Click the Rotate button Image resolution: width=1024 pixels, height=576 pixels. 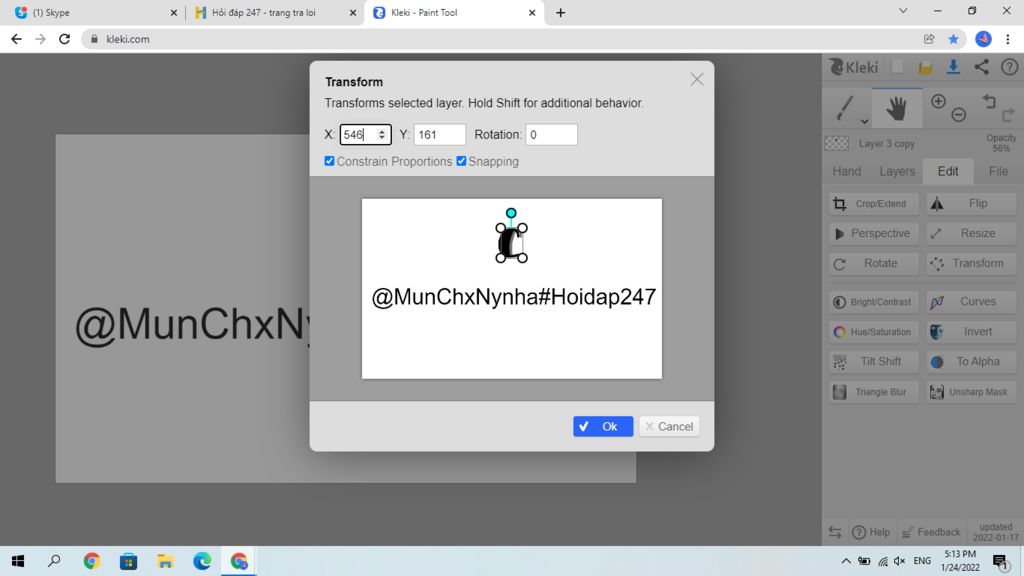[873, 263]
